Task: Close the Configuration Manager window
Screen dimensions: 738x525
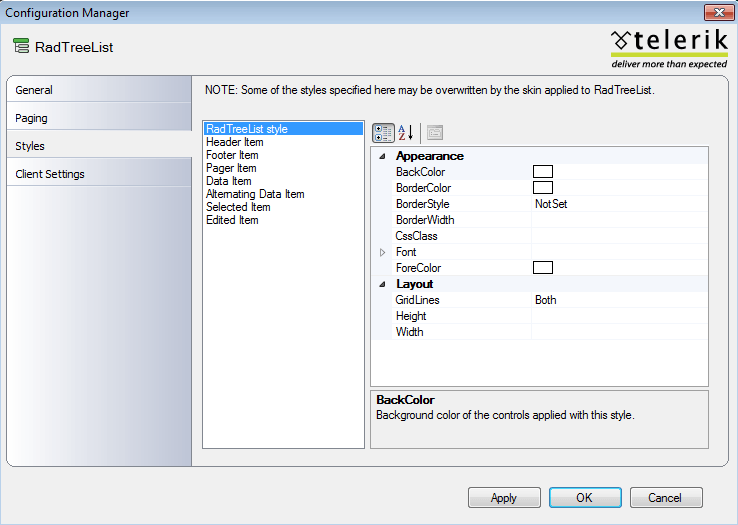Action: pos(719,12)
